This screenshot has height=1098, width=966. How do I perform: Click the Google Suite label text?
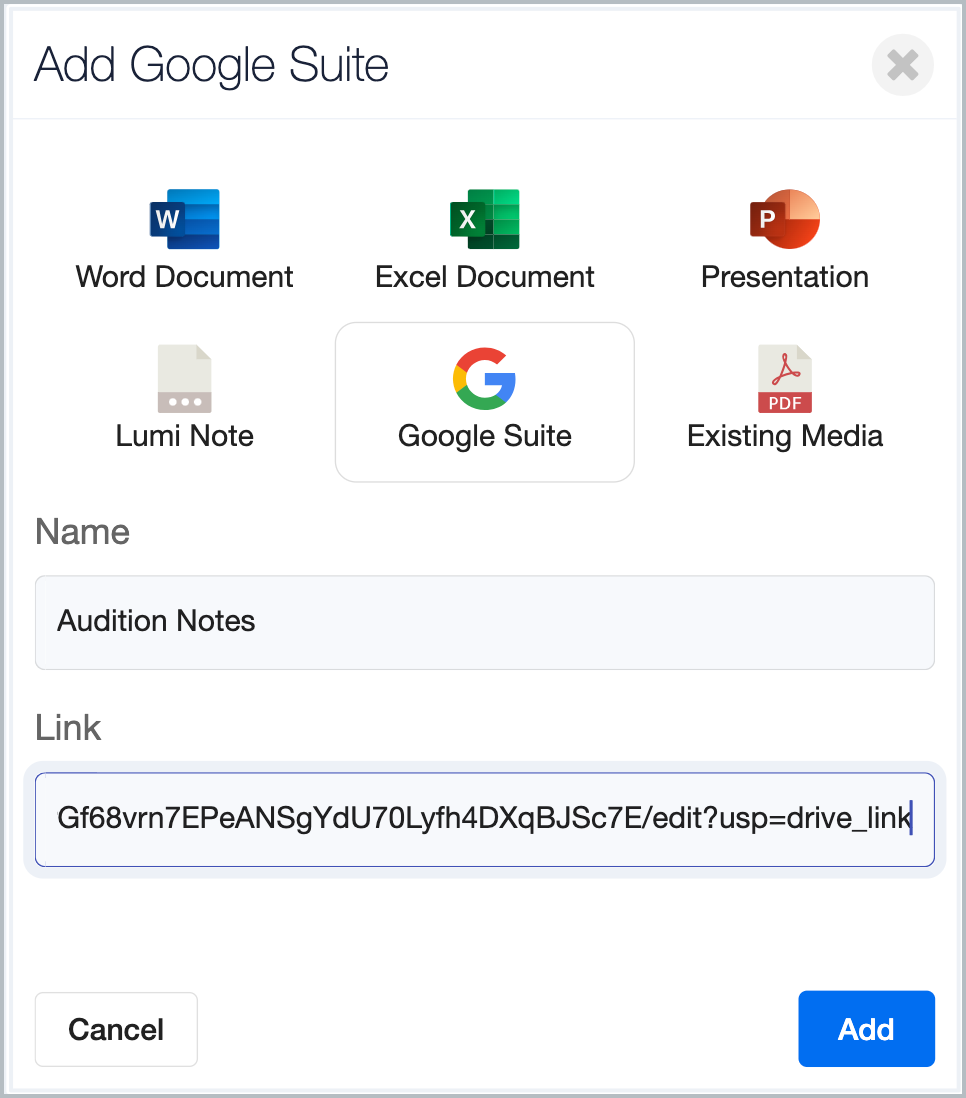click(485, 436)
